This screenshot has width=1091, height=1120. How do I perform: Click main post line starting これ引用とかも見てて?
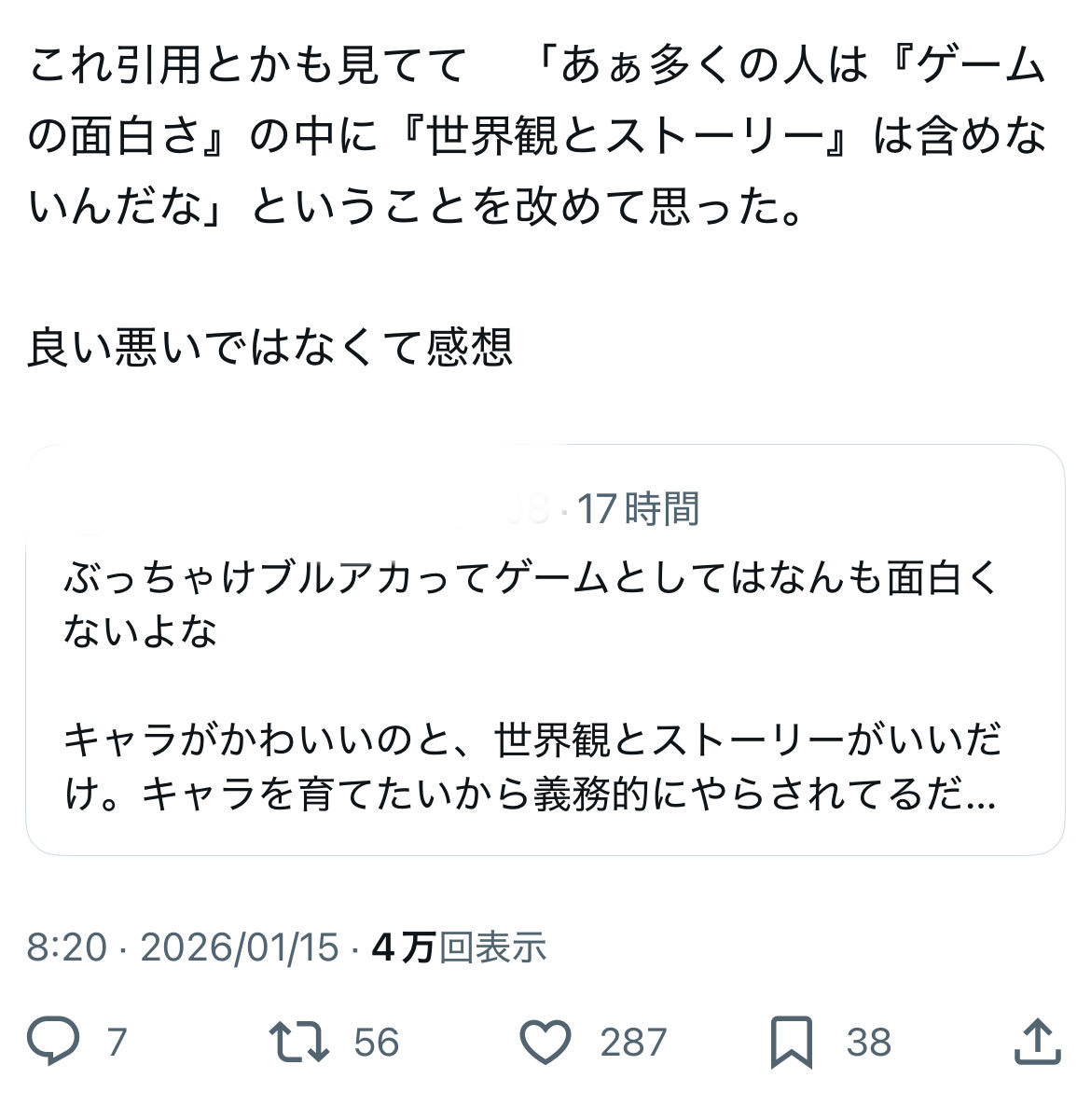[x=247, y=67]
